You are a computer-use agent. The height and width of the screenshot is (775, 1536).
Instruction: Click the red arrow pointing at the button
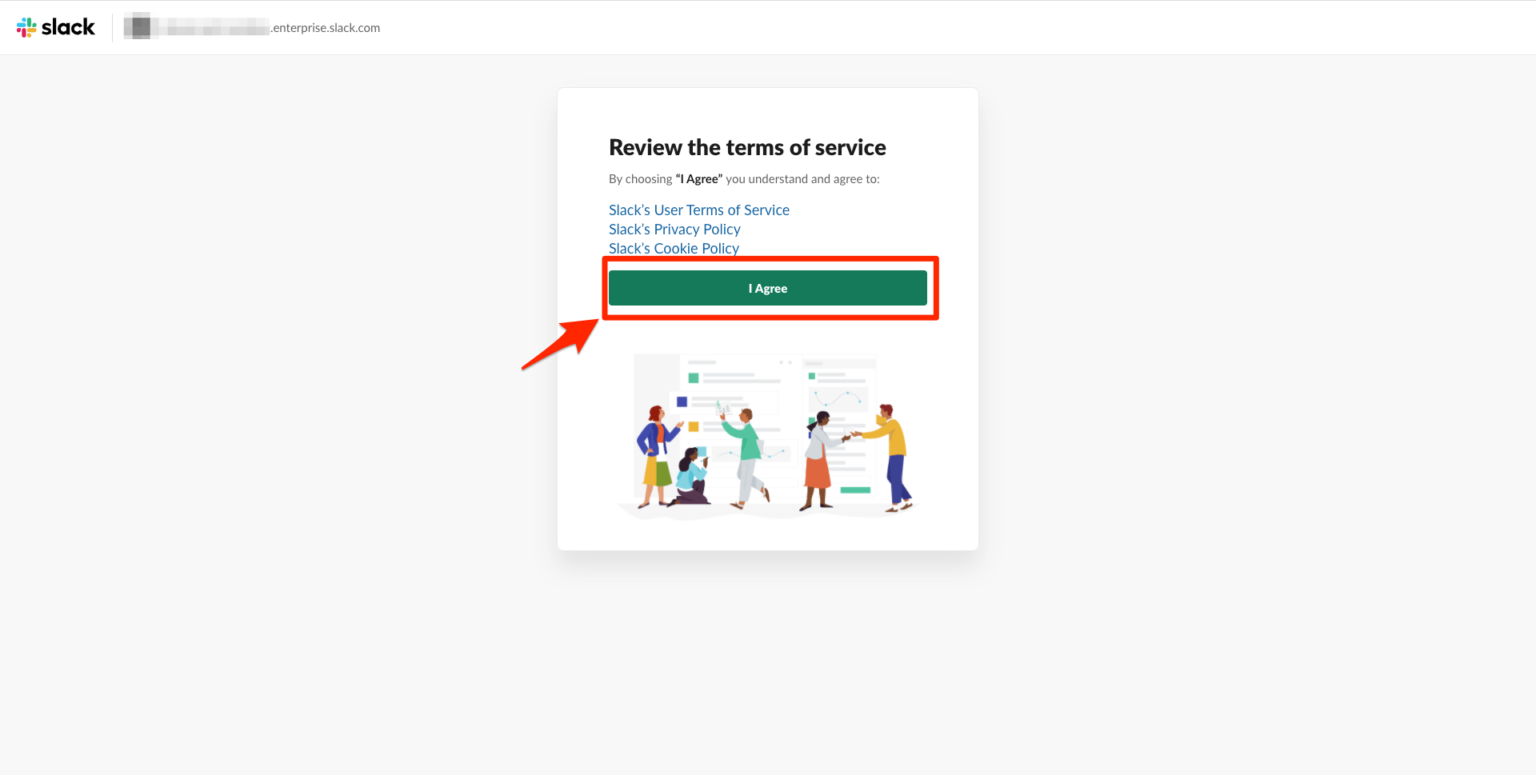tap(560, 344)
